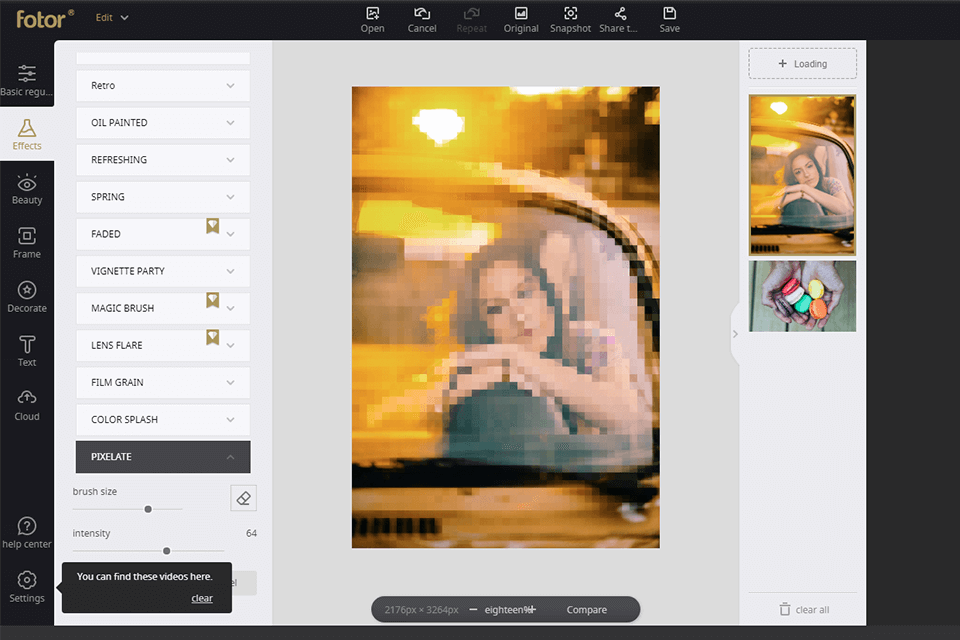
Task: Expand the MAGIC BRUSH effects group
Action: click(163, 308)
